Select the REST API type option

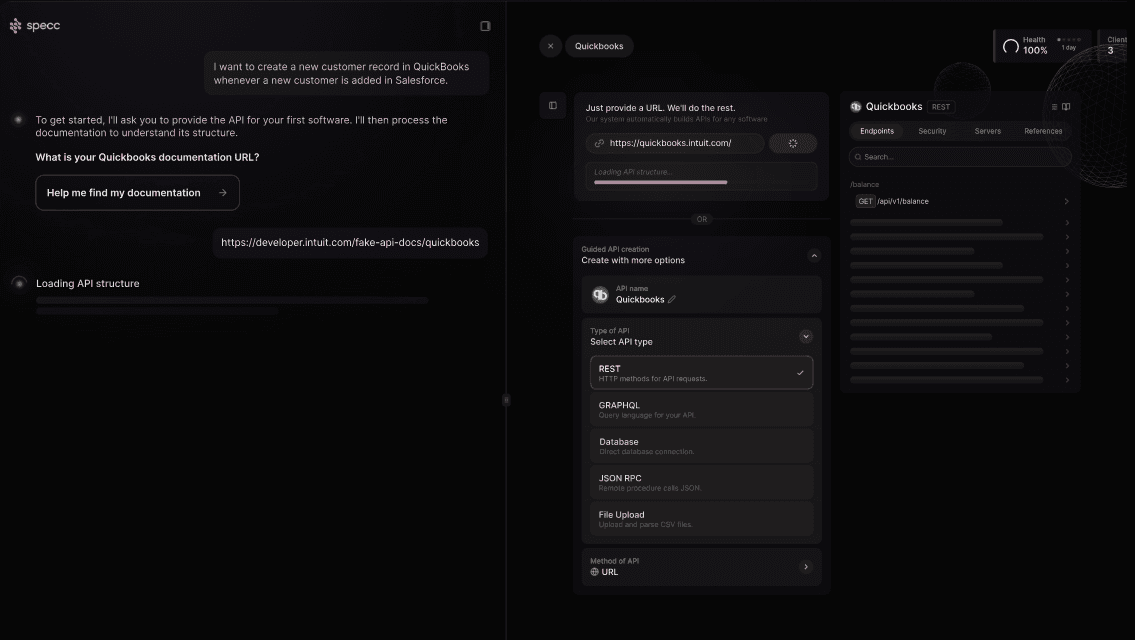coord(701,373)
